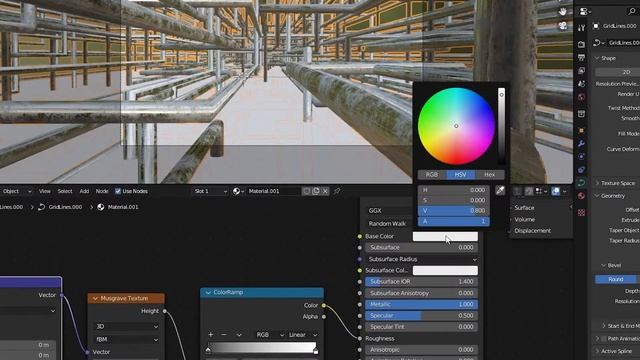Open the Modifiers wrench tab

tap(581, 144)
